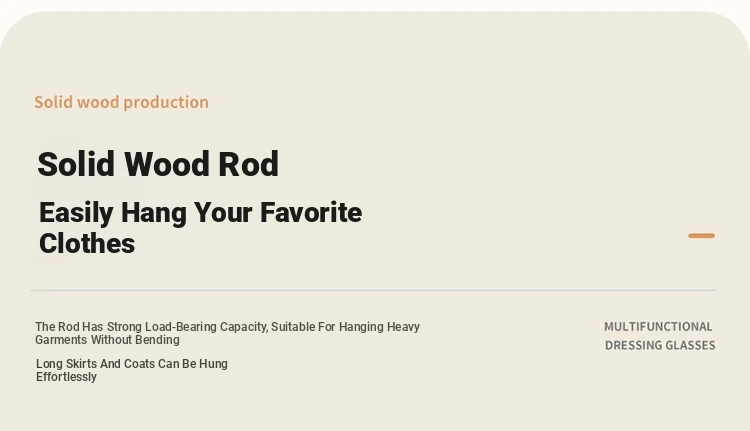Click the word "Favorite" in the heading
The width and height of the screenshot is (750, 431).
pos(311,213)
